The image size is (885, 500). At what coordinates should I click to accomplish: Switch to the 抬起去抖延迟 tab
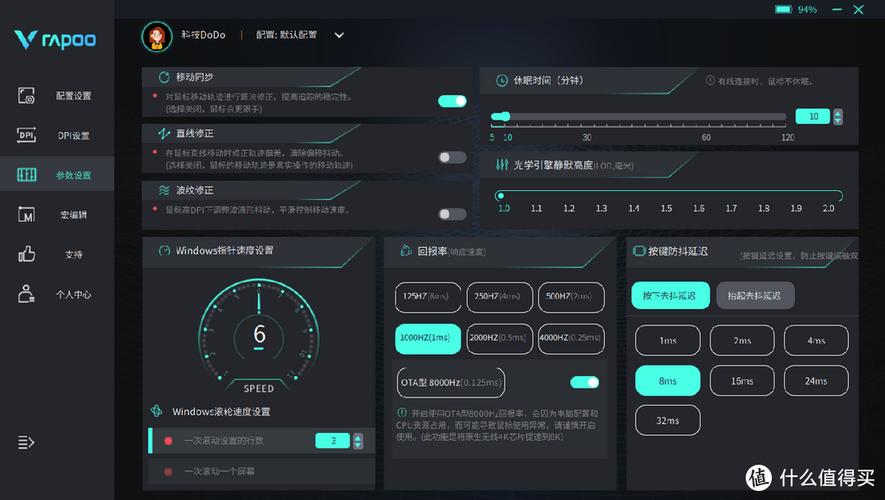click(755, 295)
